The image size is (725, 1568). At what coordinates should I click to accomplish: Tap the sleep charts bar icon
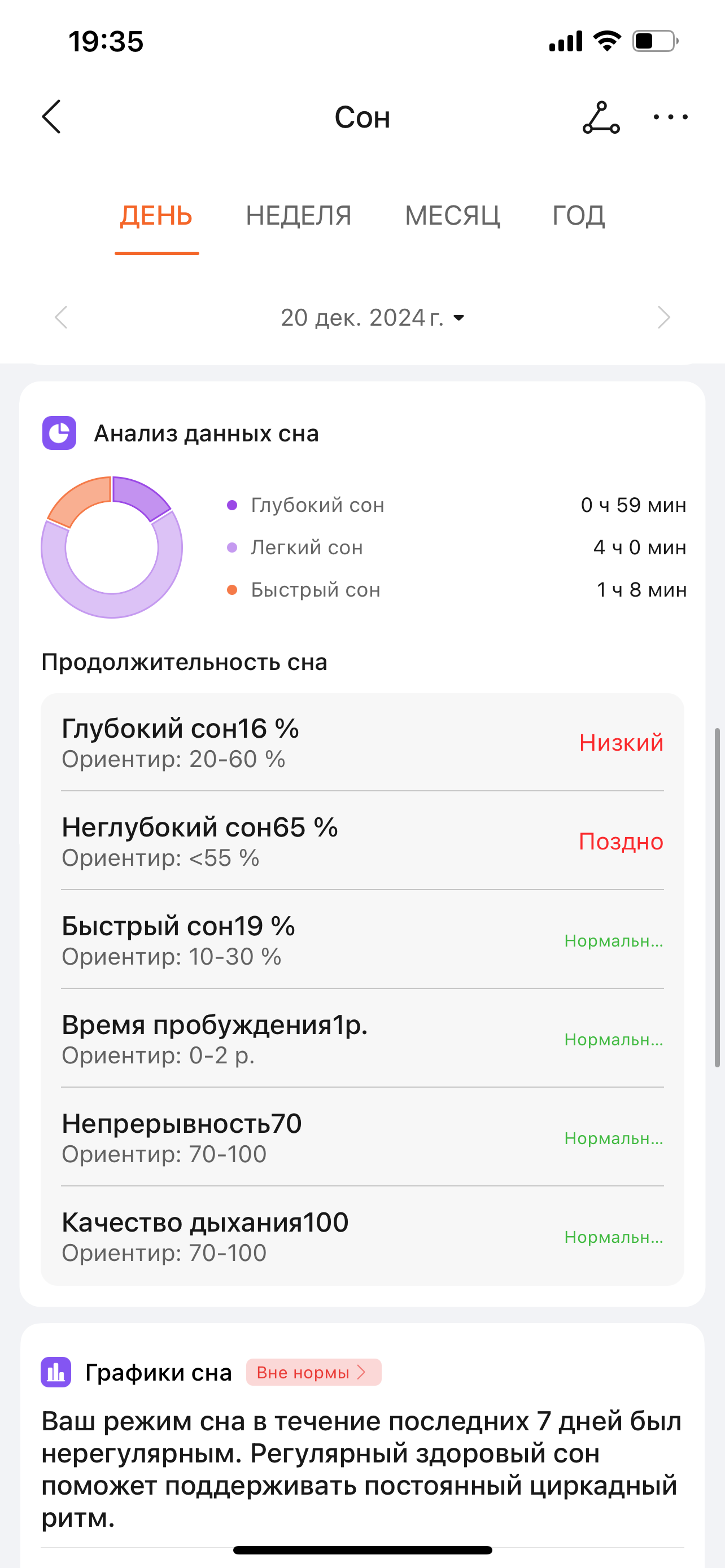56,1372
